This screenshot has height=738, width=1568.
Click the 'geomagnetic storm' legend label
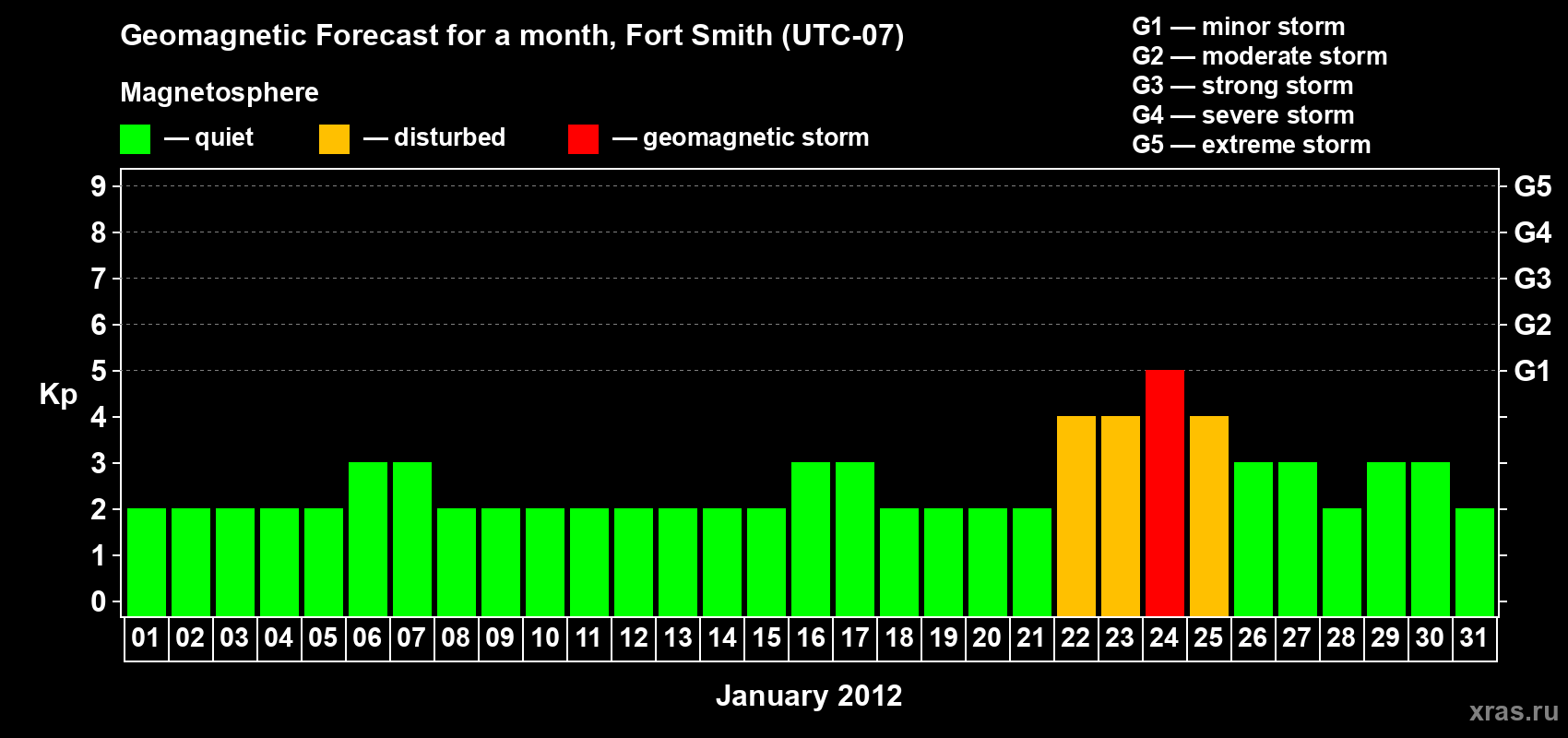(x=756, y=138)
